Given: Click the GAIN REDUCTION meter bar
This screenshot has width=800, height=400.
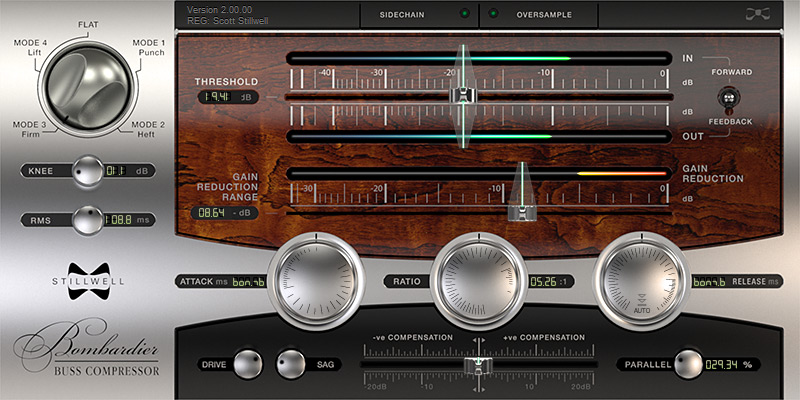Looking at the screenshot, I should pos(479,173).
